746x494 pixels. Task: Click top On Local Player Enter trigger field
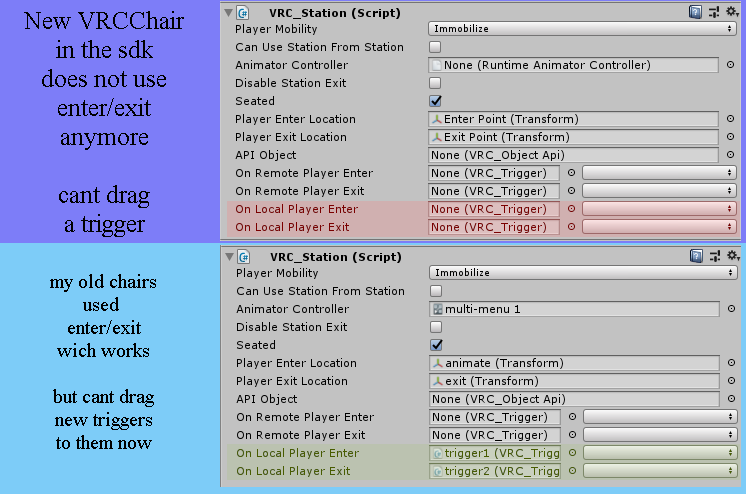click(x=494, y=209)
